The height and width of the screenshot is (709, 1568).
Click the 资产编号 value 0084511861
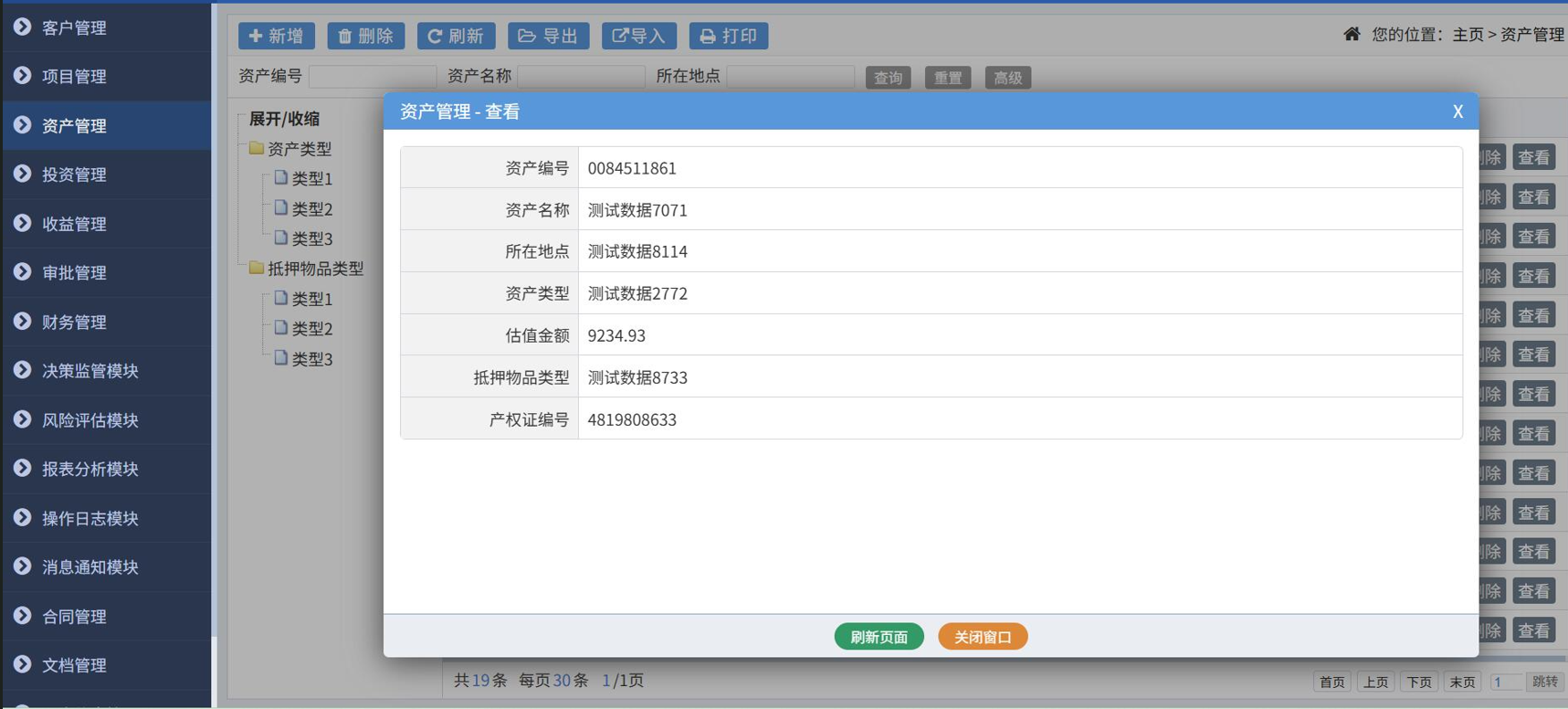632,168
